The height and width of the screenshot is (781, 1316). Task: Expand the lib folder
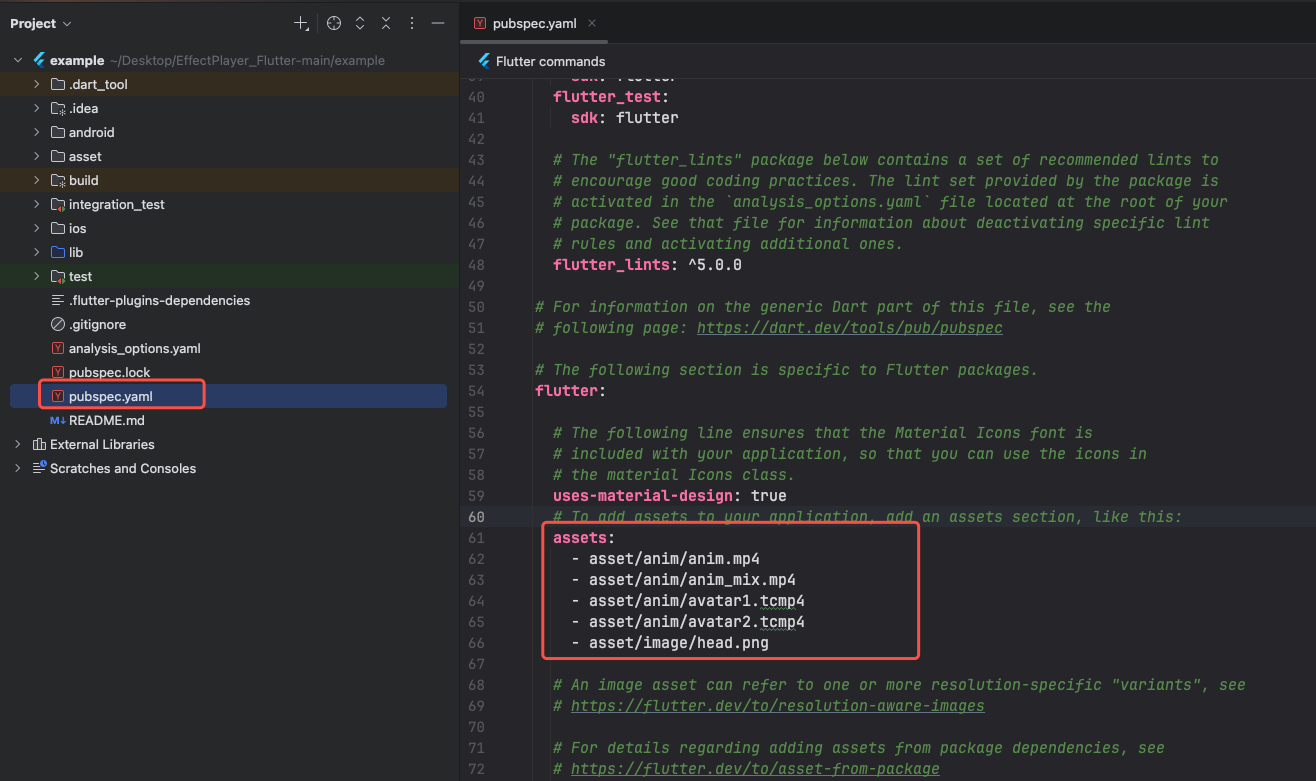coord(37,252)
